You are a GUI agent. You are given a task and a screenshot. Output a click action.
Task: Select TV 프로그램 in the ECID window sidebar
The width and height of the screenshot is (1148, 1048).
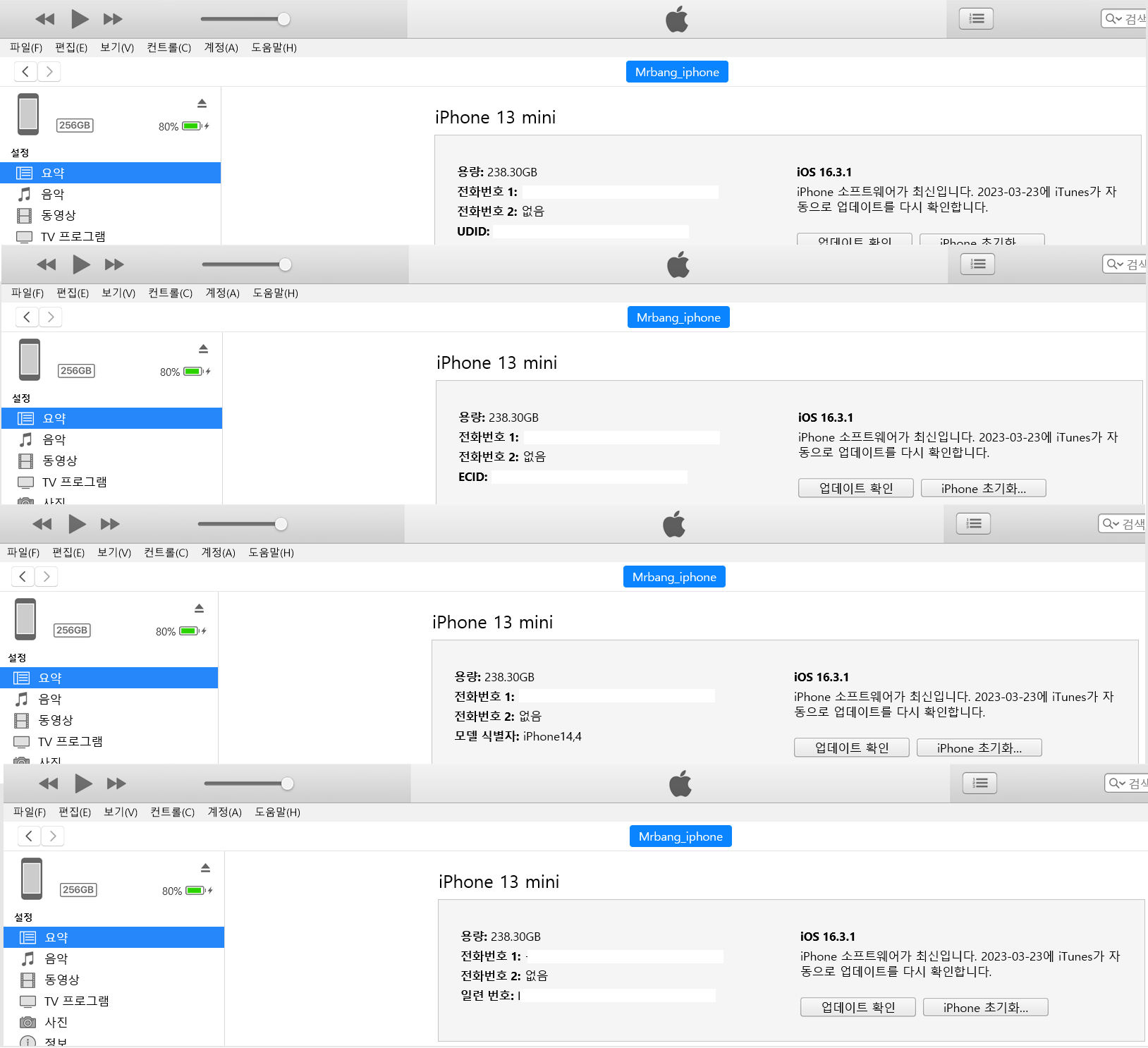click(111, 482)
